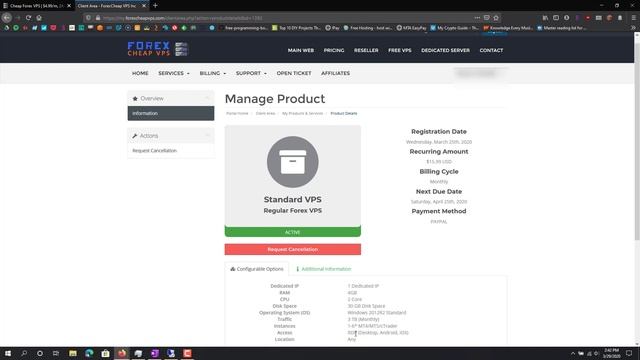Image resolution: width=640 pixels, height=360 pixels.
Task: Click the padlock icon in the address bar
Action: click(x=98, y=18)
